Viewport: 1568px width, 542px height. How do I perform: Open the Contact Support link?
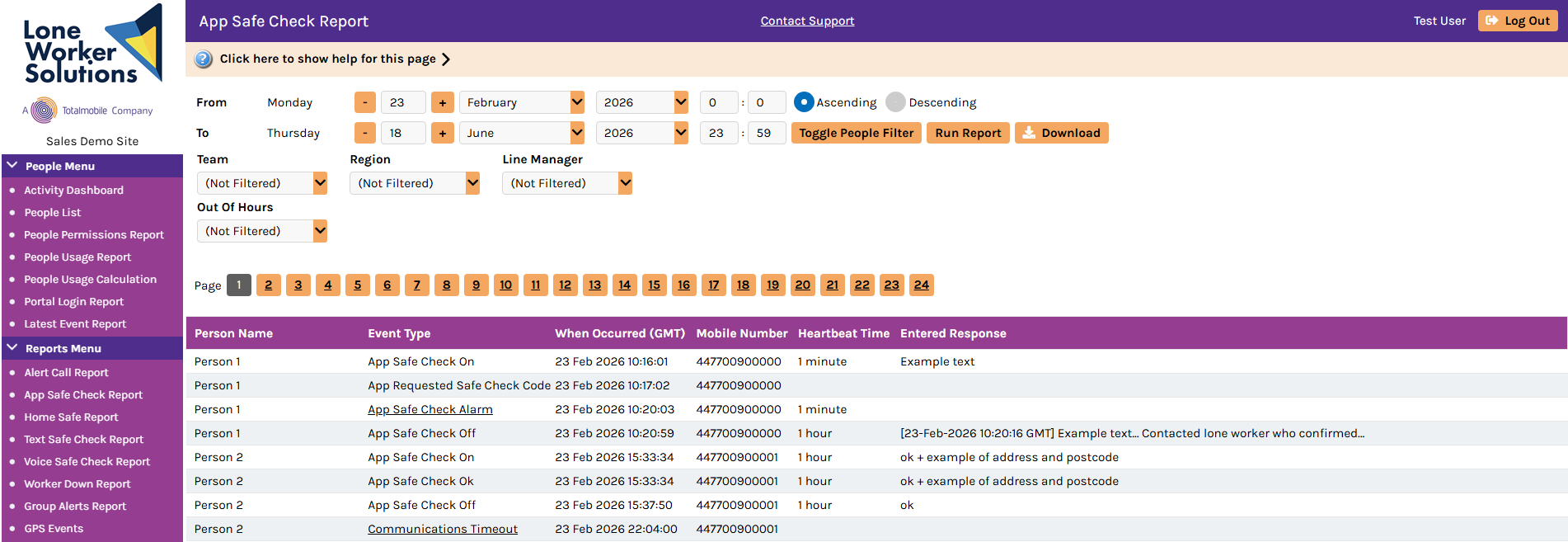[x=807, y=21]
